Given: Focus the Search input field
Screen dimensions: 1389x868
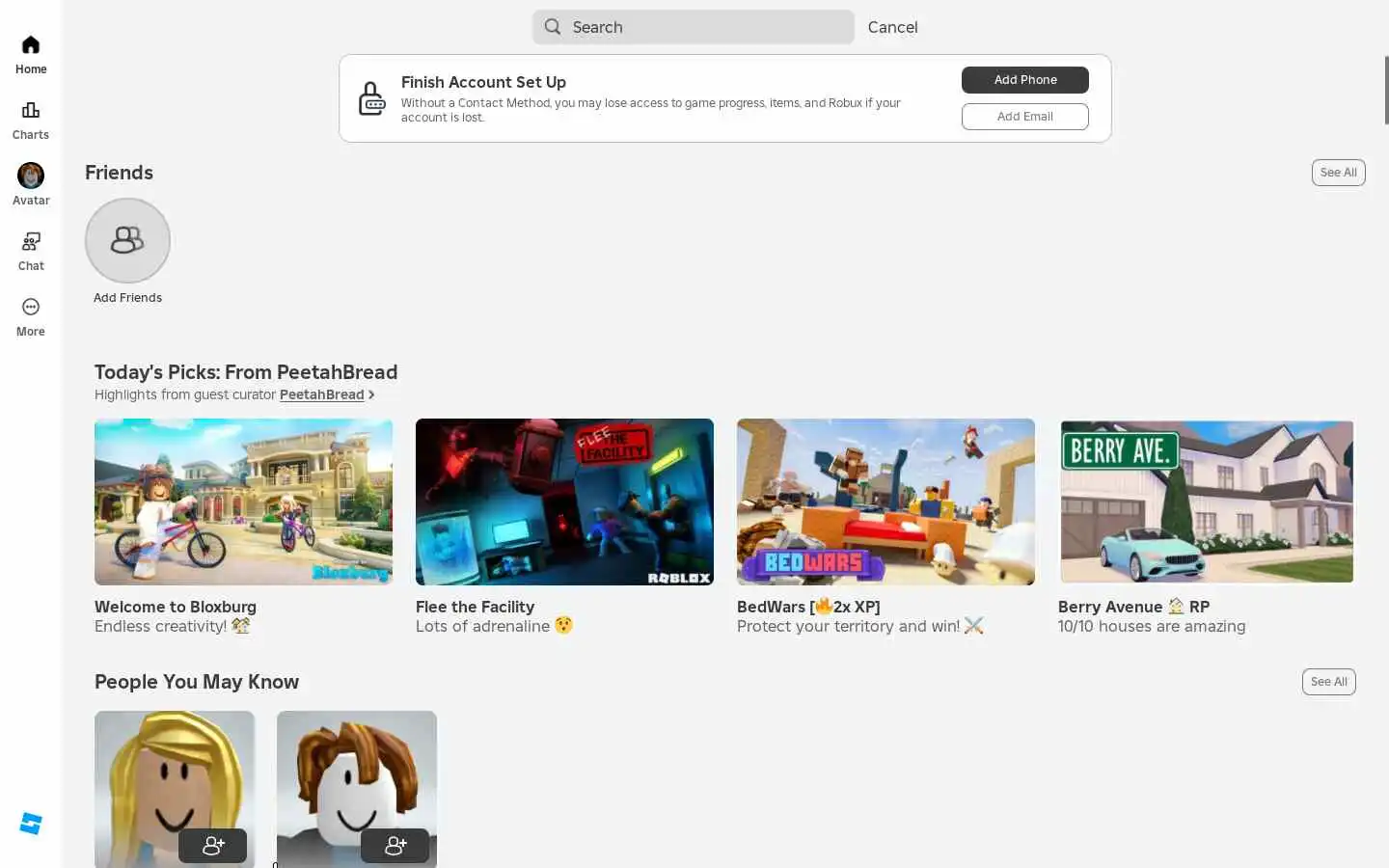Looking at the screenshot, I should (x=694, y=27).
